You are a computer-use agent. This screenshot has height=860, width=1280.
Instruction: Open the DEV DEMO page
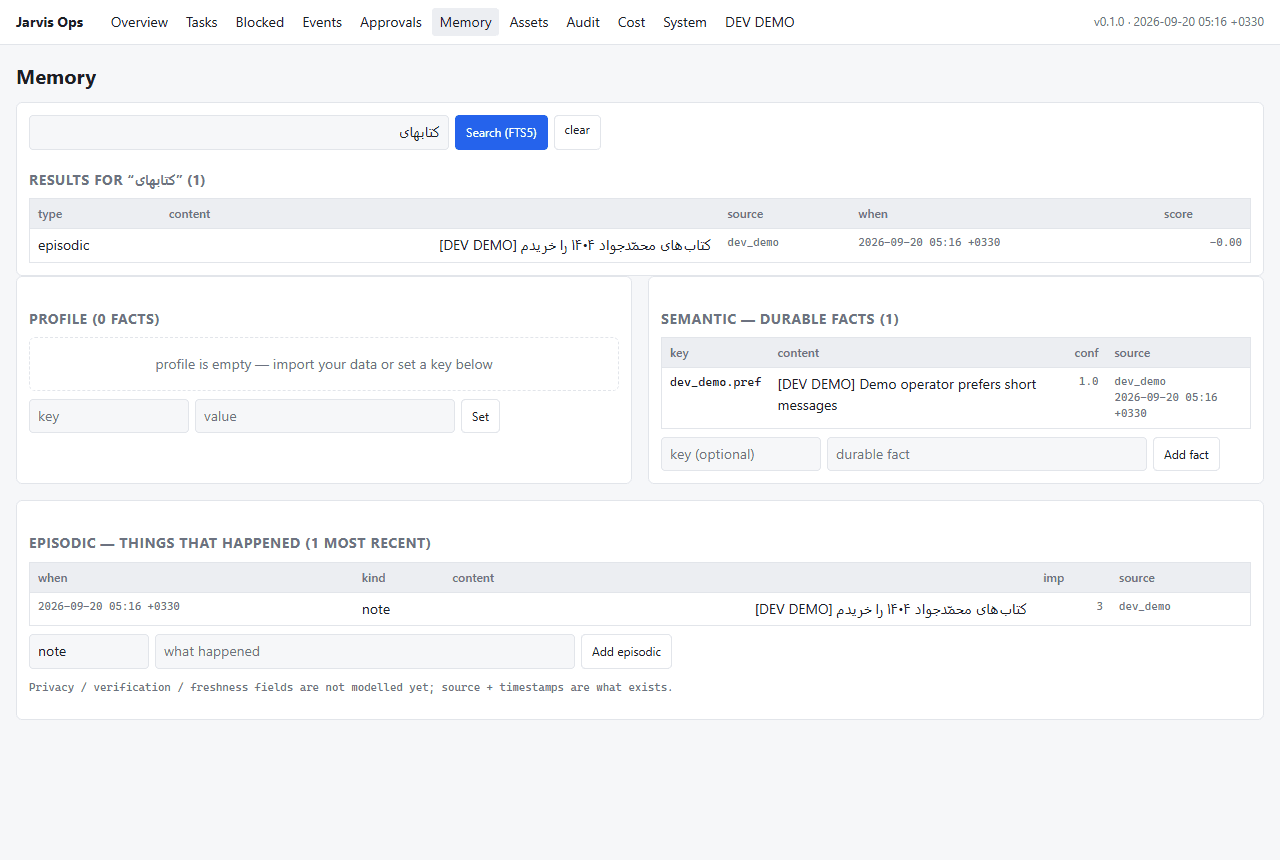[x=760, y=22]
